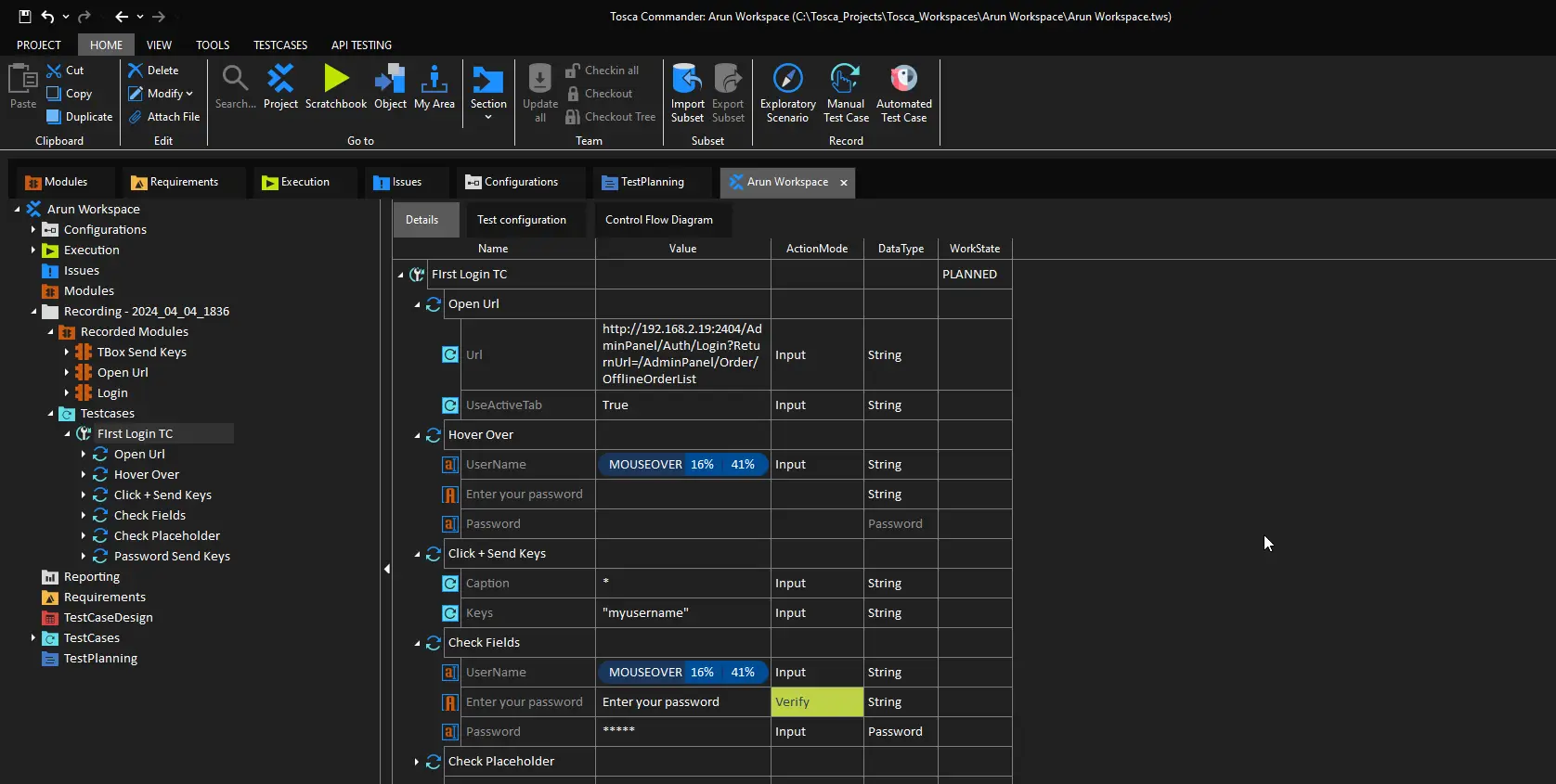Click the Save icon in title bar

[25, 17]
